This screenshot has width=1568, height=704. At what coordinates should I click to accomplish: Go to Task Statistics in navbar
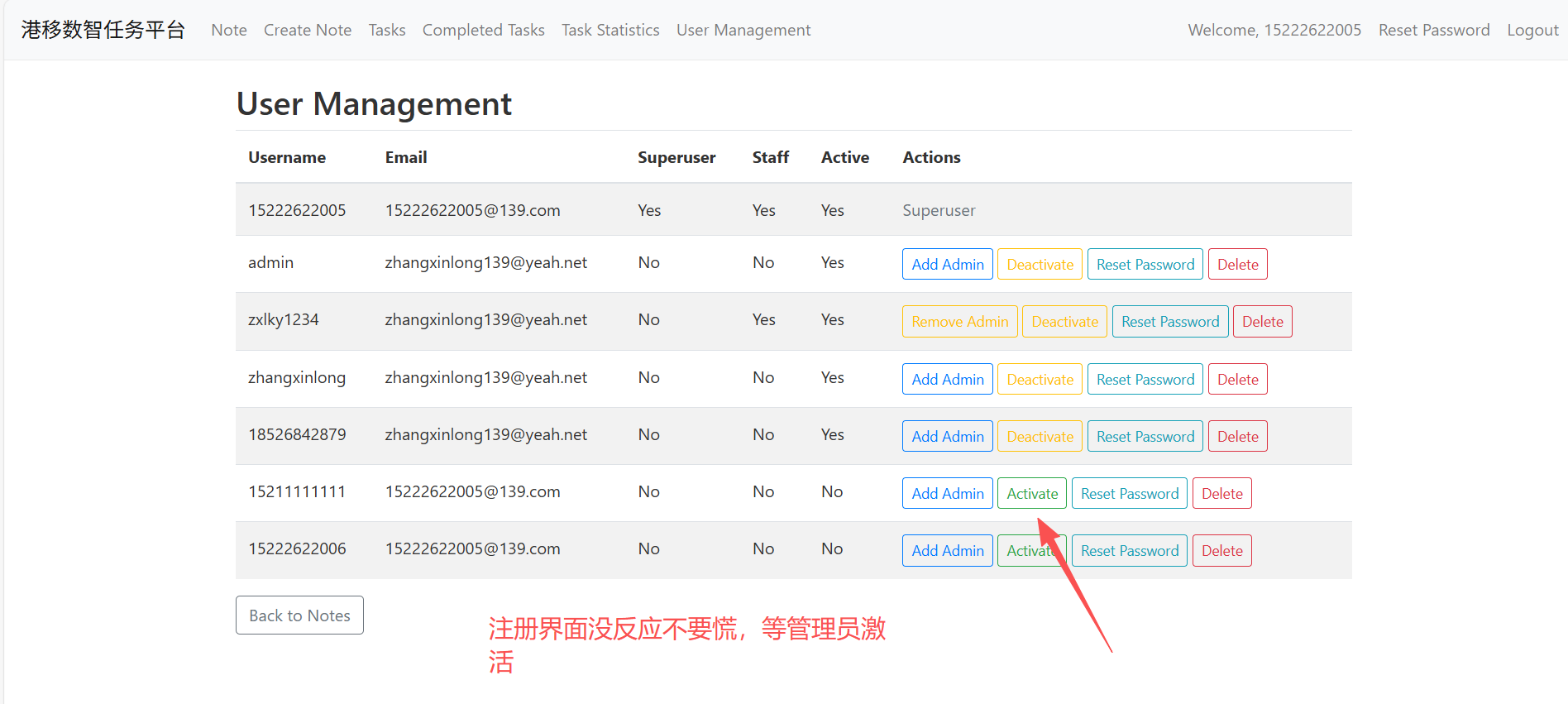[610, 31]
